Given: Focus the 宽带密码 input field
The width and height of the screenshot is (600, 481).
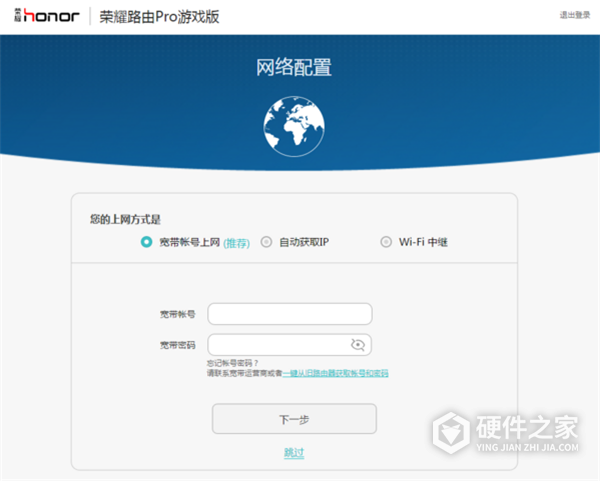Looking at the screenshot, I should click(290, 345).
